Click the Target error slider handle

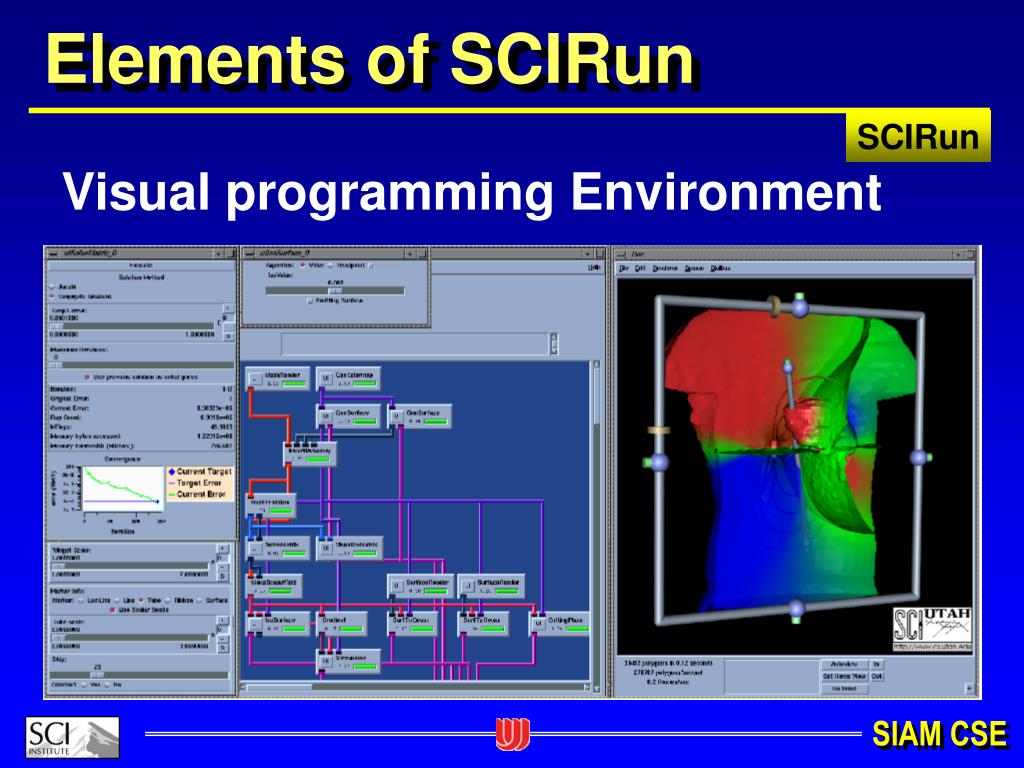pos(57,326)
